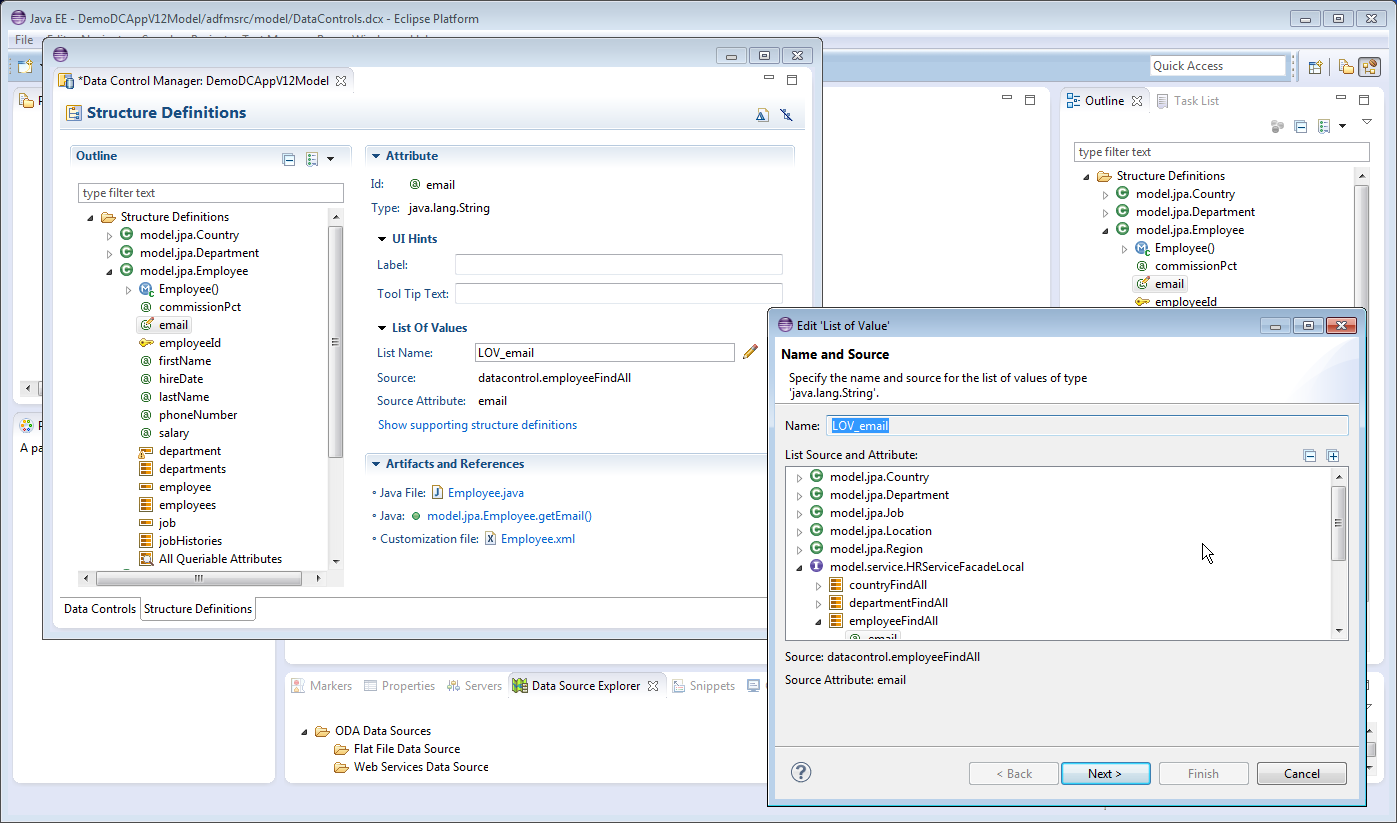Select hireDate in the editor outline tree
This screenshot has height=823, width=1397.
coord(180,379)
